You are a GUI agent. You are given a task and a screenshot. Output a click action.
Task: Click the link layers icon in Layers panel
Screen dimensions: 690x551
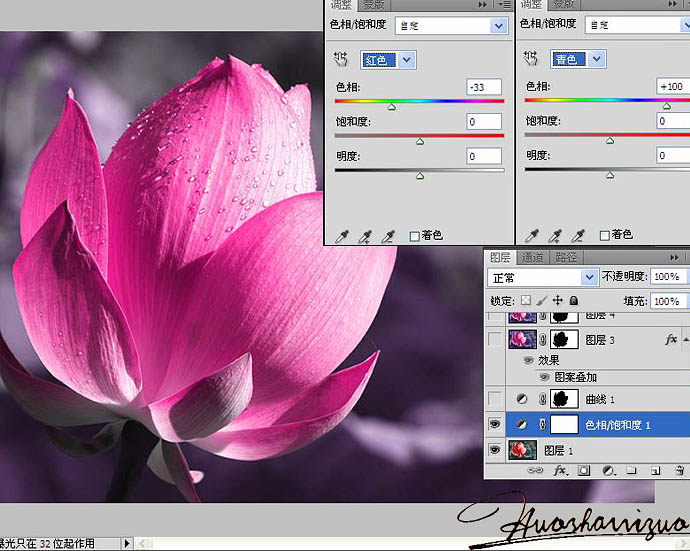coord(537,470)
